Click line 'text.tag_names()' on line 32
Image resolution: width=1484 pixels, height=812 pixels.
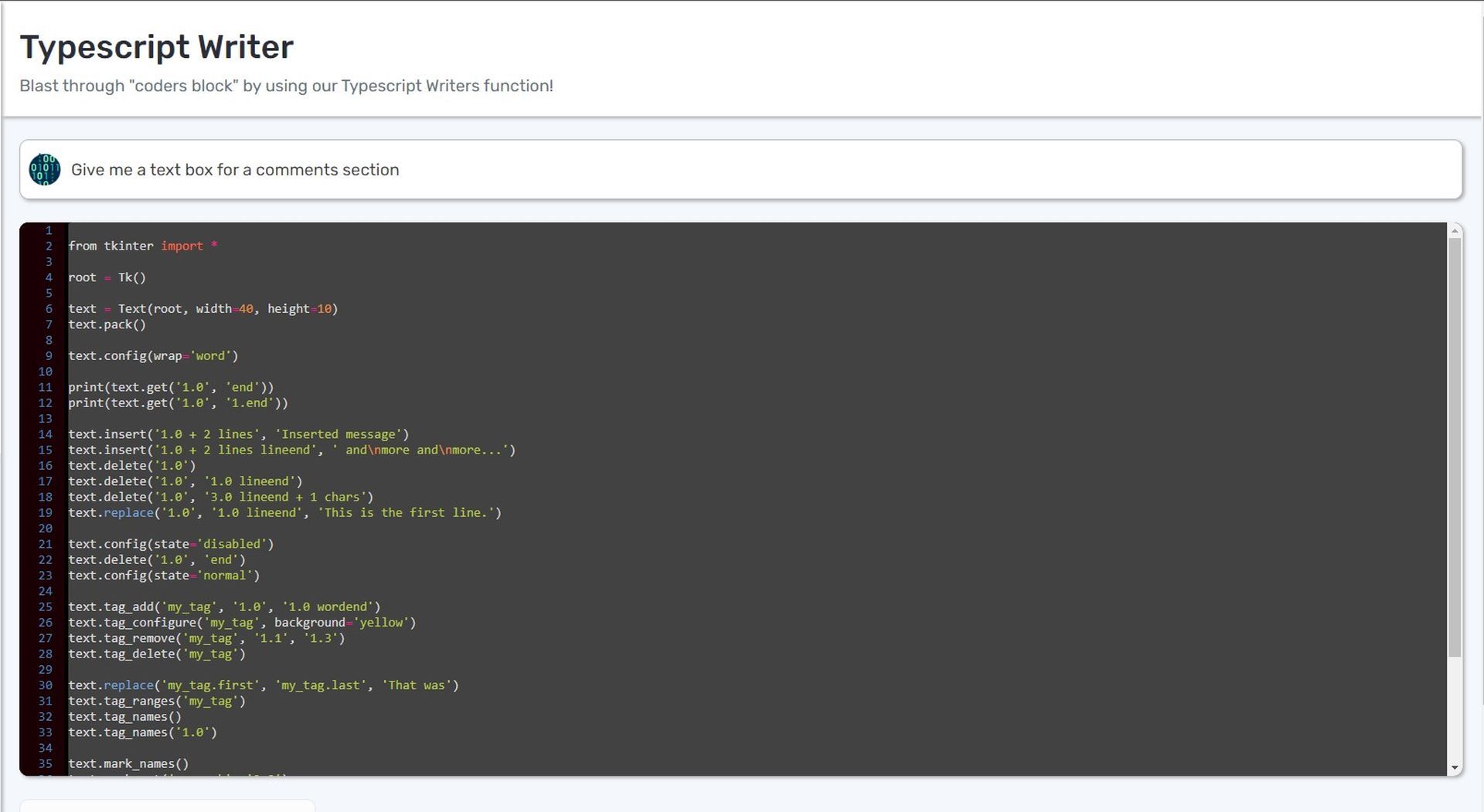pyautogui.click(x=124, y=717)
